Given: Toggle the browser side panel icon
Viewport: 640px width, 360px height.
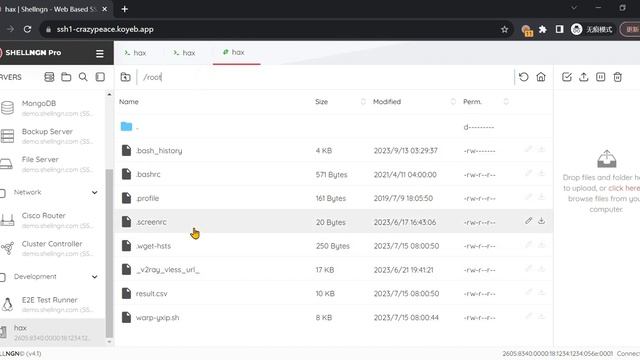Looking at the screenshot, I should [x=560, y=29].
